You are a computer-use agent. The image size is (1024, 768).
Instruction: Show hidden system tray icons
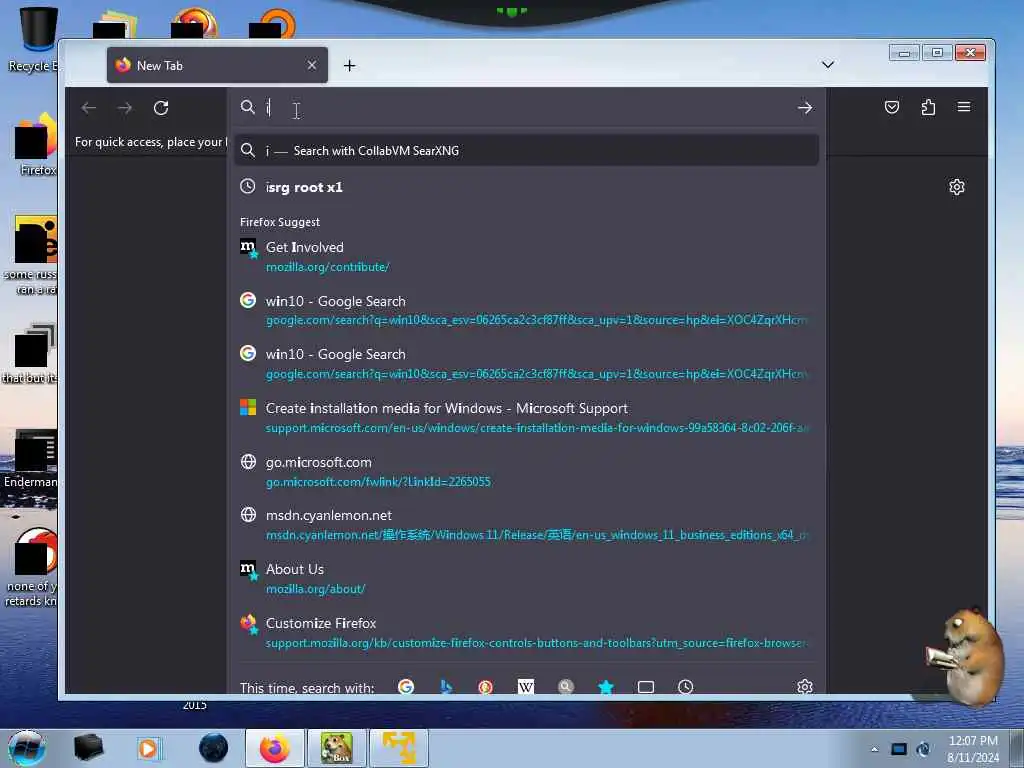tap(874, 749)
